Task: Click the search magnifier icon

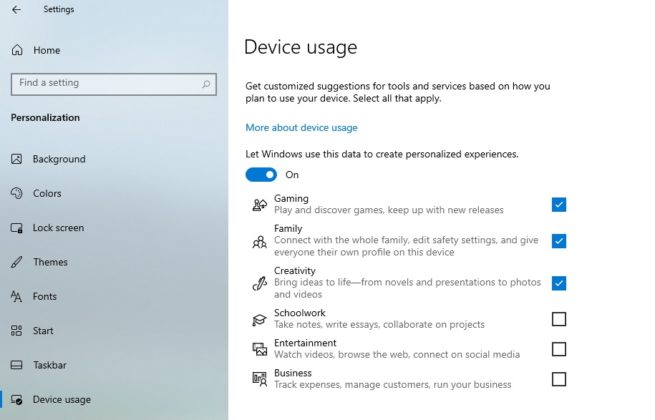Action: point(206,84)
